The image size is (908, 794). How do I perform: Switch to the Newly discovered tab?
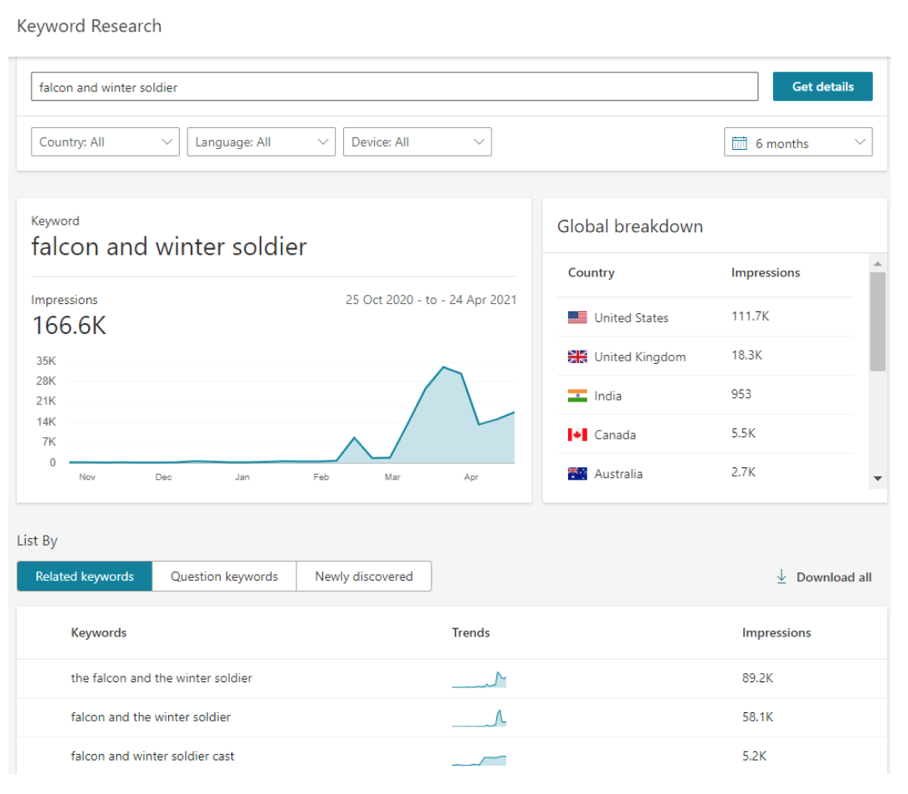(x=364, y=576)
